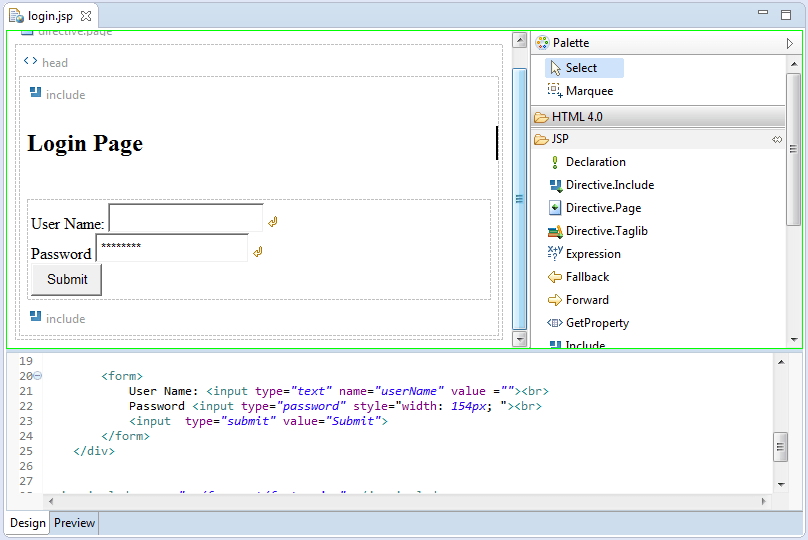
Task: Pick the Forward palette item
Action: click(578, 300)
